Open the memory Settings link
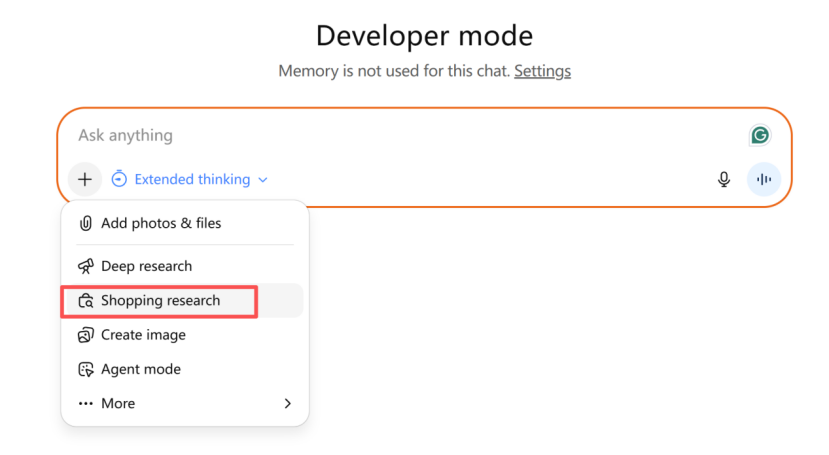The height and width of the screenshot is (455, 829). click(x=542, y=71)
